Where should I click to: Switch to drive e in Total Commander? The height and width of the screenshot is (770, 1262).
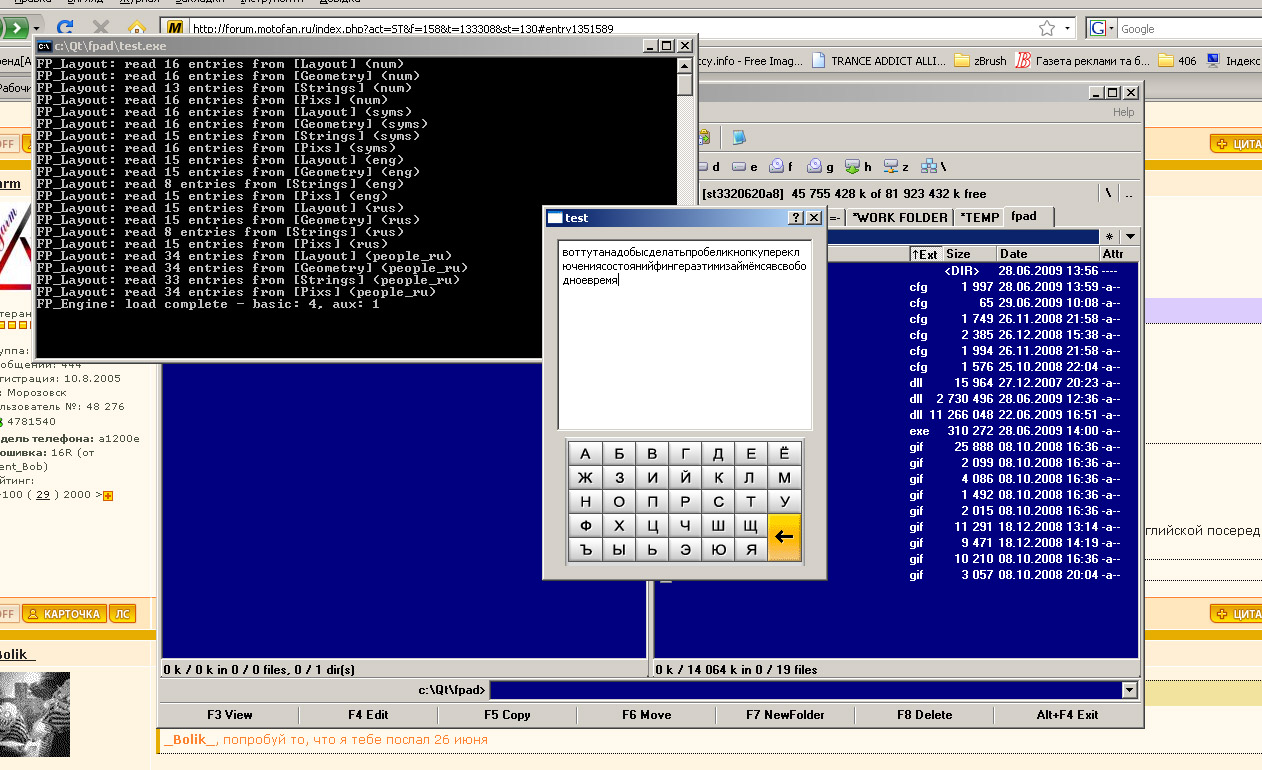pos(745,167)
